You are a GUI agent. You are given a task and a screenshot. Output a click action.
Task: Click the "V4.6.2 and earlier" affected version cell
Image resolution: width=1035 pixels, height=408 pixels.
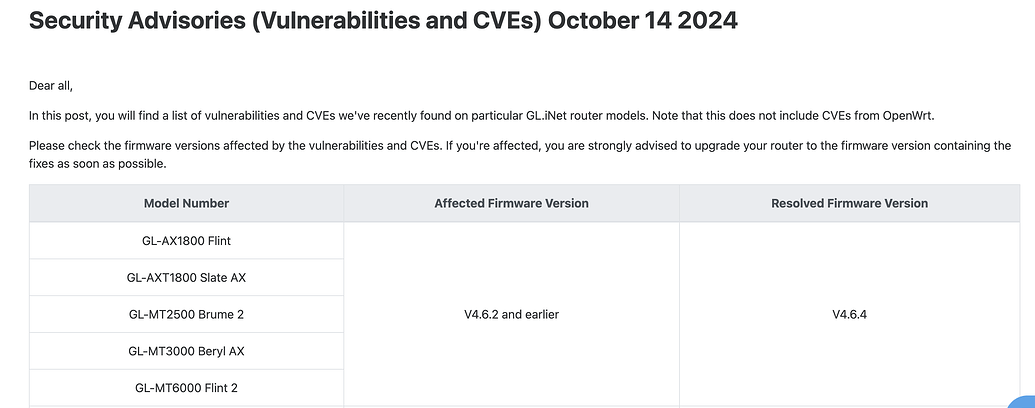point(511,314)
